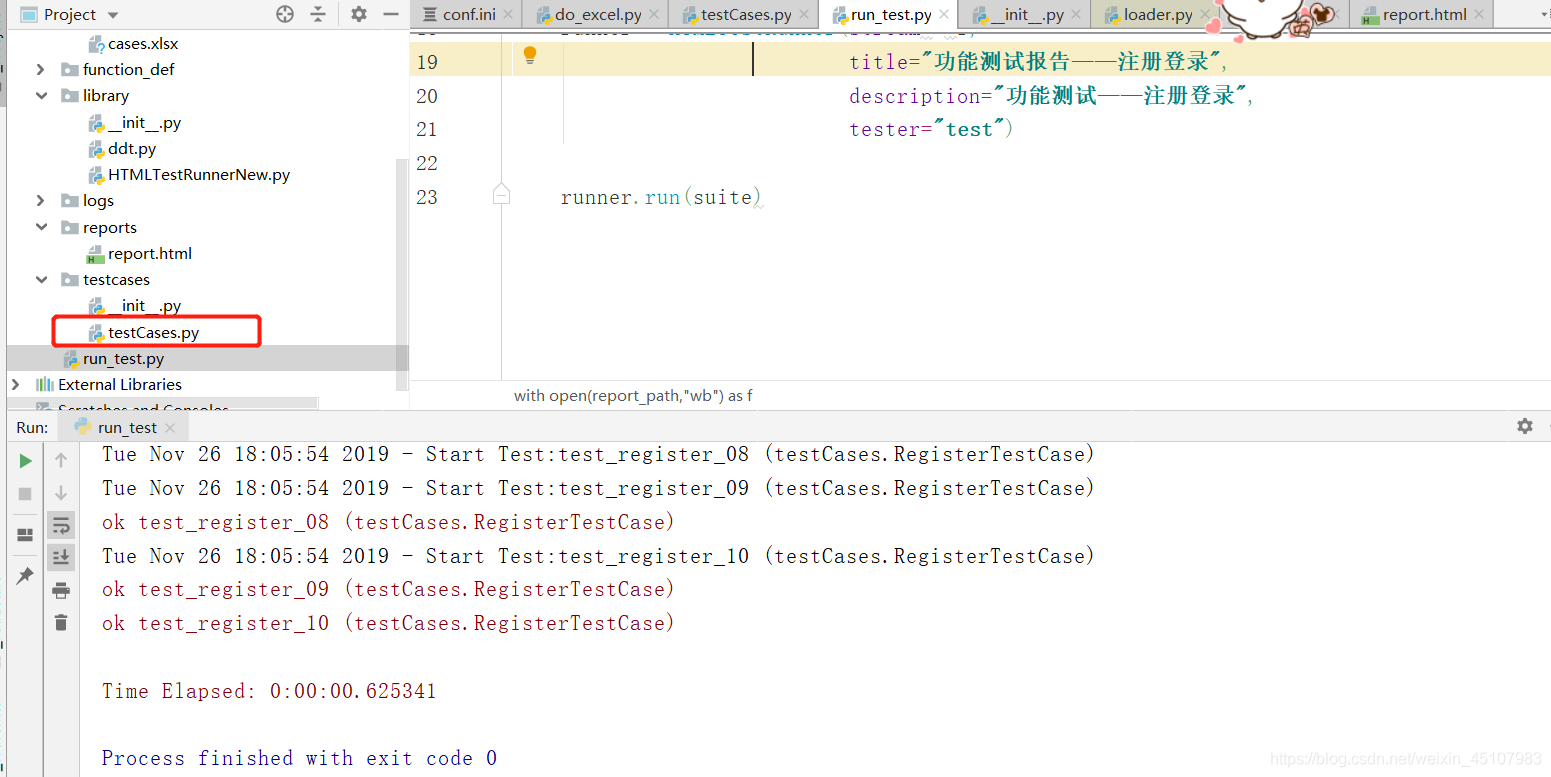
Task: Click line number 22 in gutter
Action: (427, 163)
